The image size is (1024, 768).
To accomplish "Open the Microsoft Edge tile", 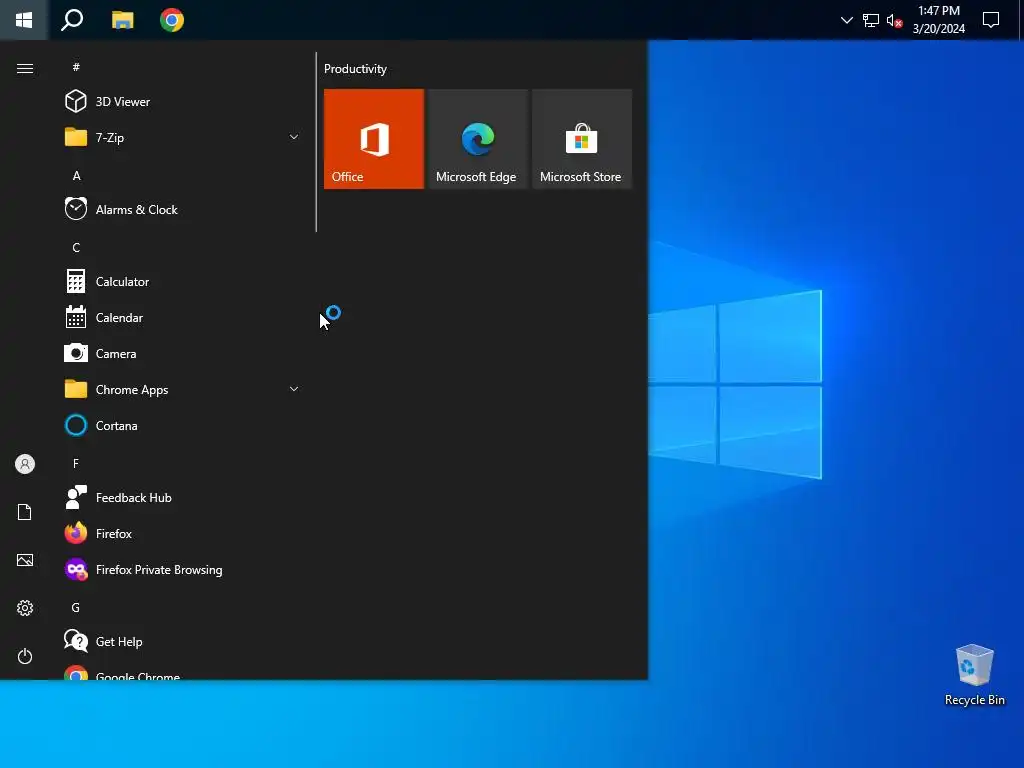I will [x=478, y=139].
